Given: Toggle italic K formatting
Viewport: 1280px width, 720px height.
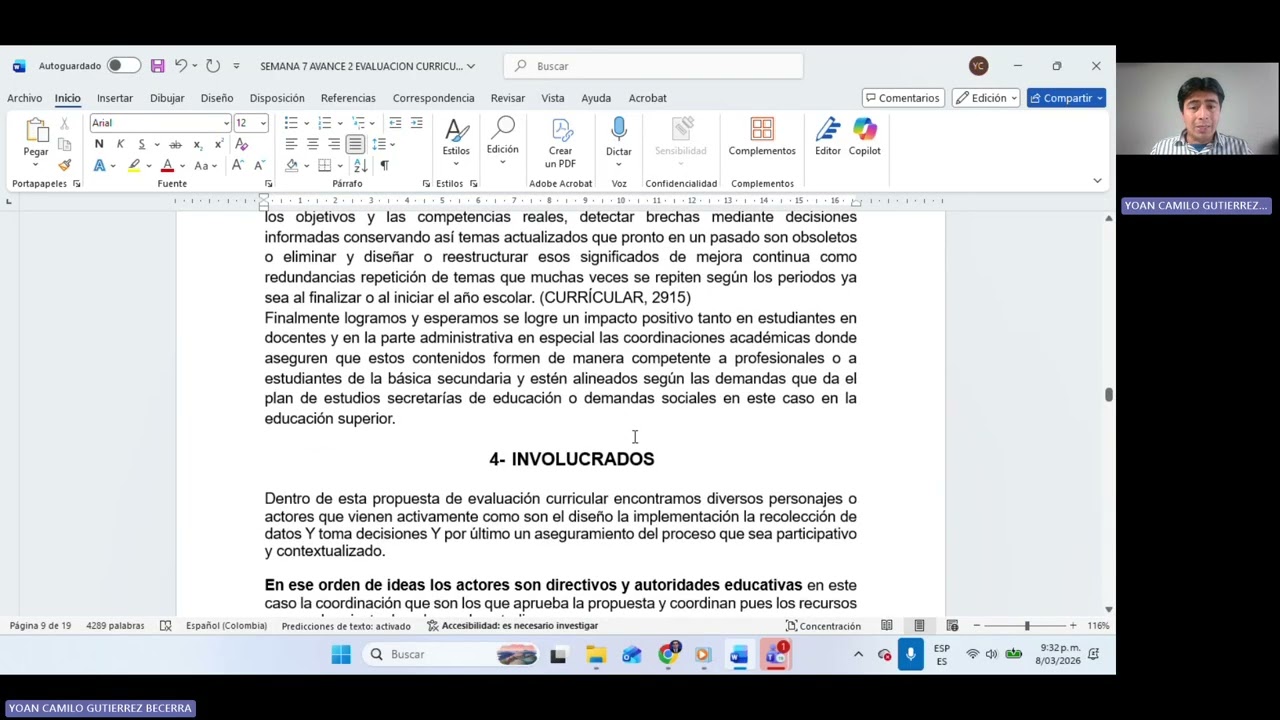Looking at the screenshot, I should 120,144.
